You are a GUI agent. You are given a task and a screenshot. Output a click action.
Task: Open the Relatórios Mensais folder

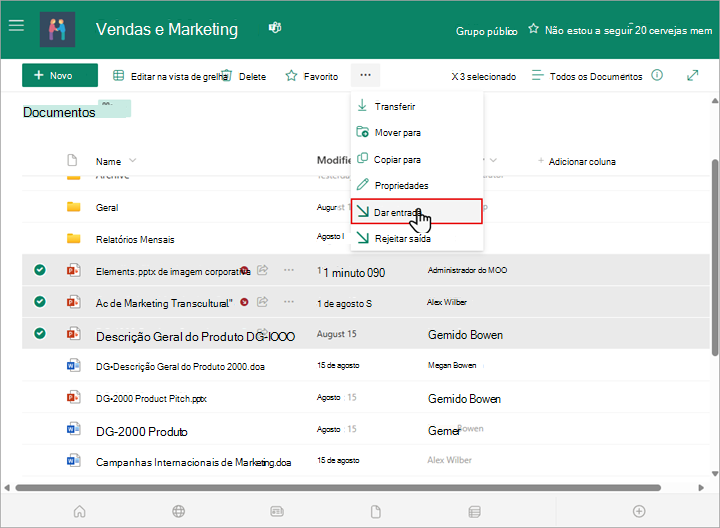(x=135, y=239)
